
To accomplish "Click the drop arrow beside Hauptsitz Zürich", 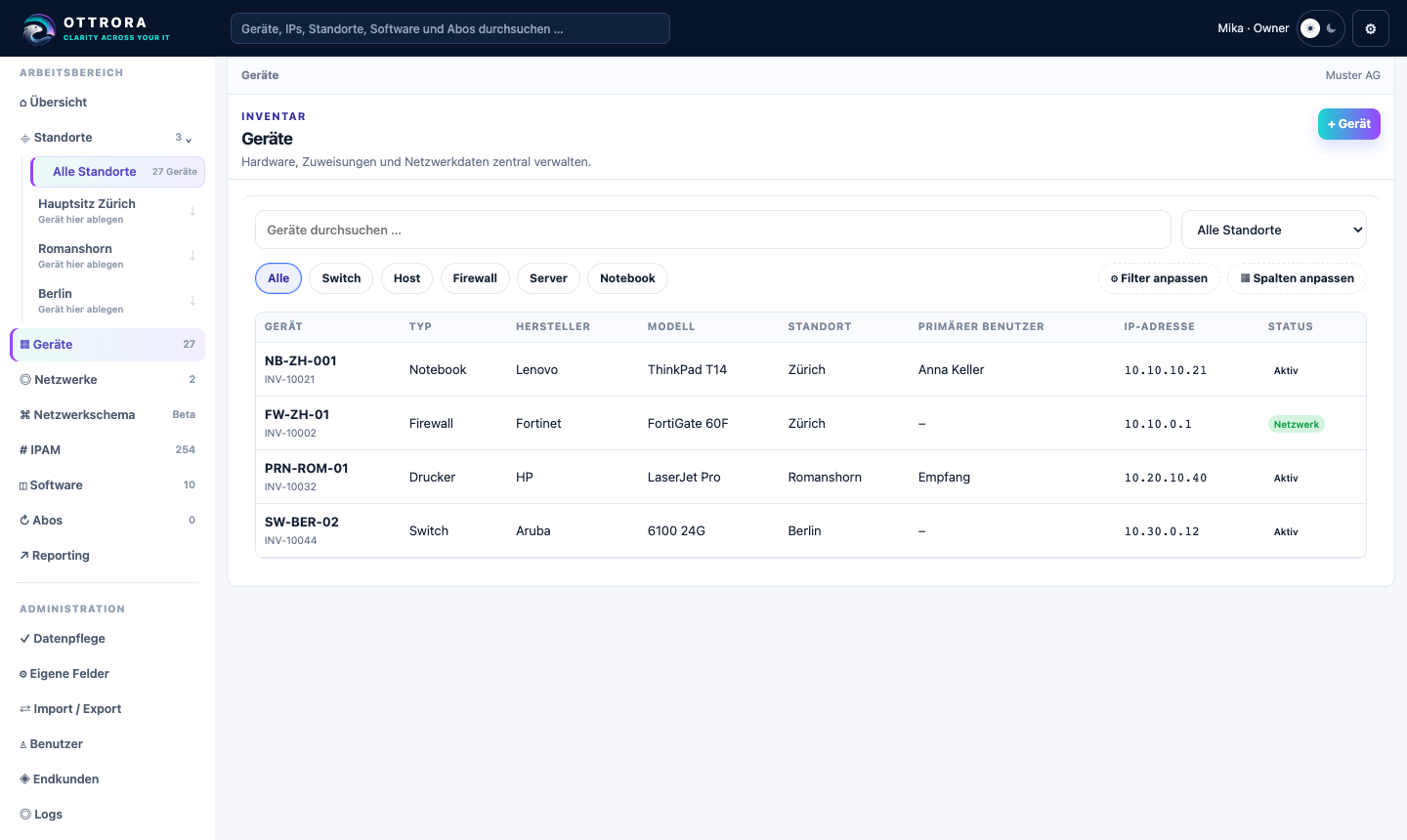I will [192, 210].
